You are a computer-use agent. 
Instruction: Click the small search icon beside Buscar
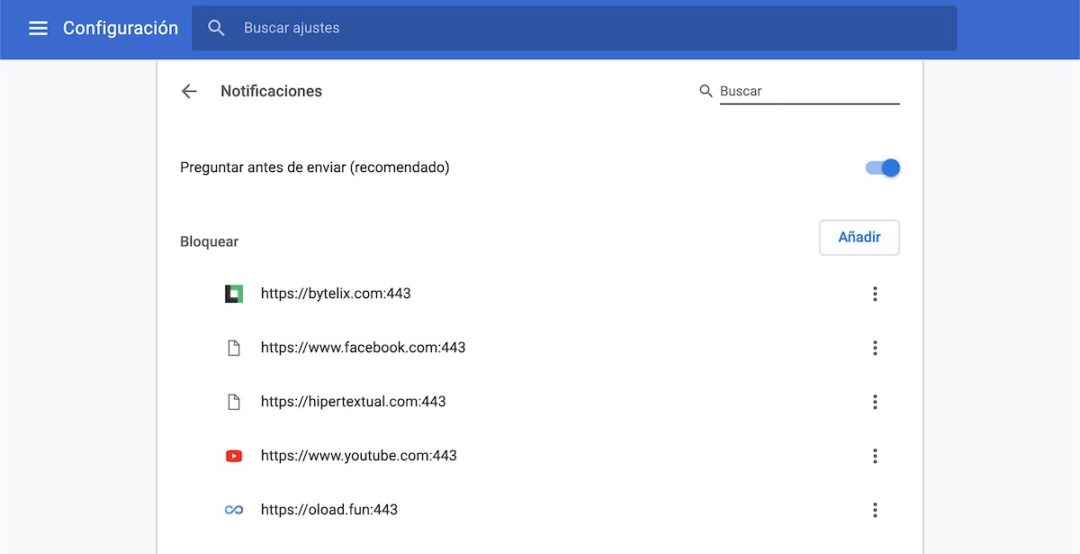point(705,91)
